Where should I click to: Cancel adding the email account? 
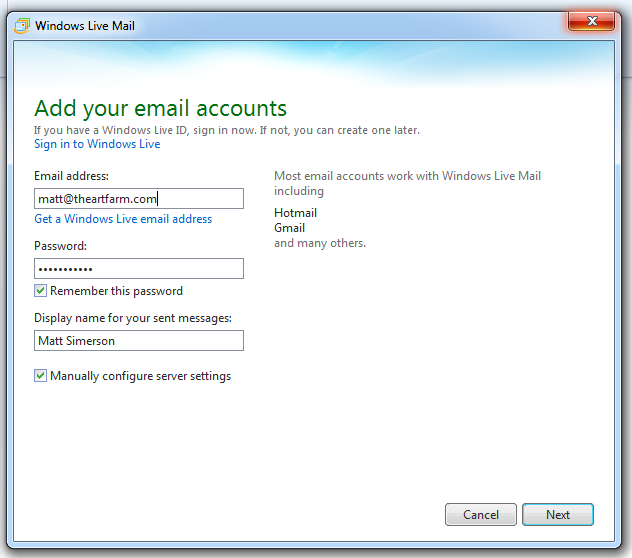tap(480, 514)
